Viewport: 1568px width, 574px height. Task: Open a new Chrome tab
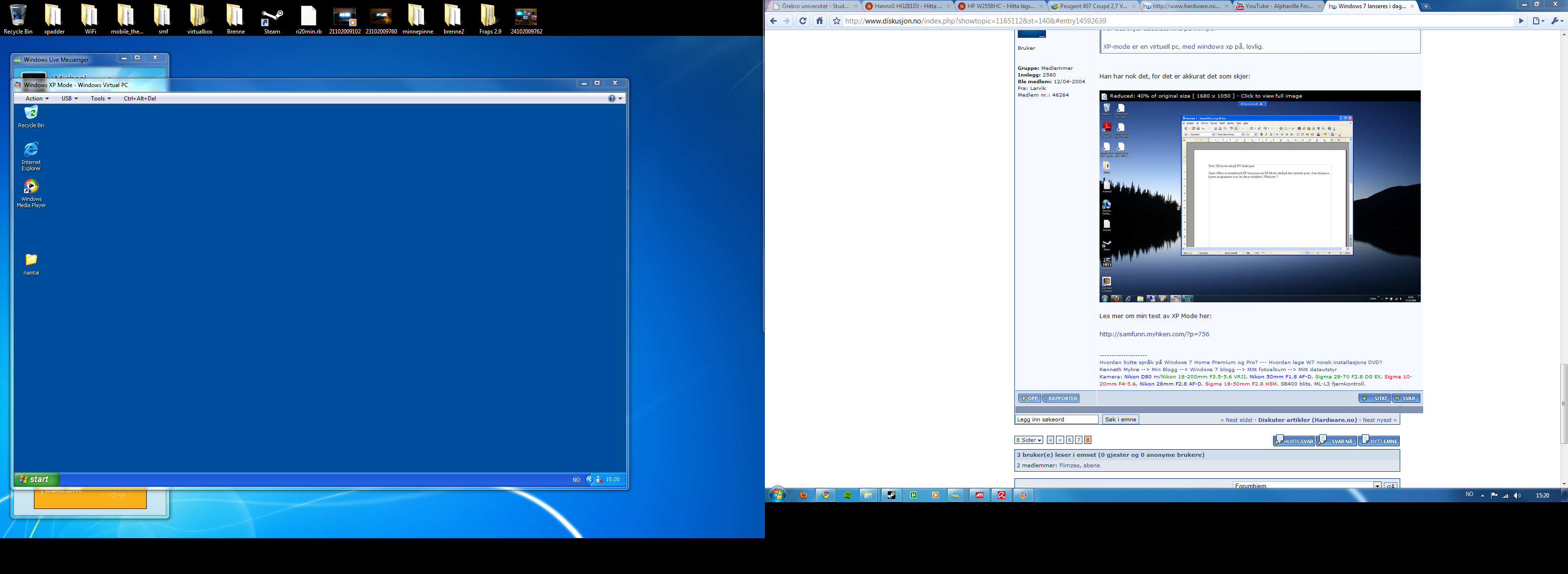click(1426, 6)
